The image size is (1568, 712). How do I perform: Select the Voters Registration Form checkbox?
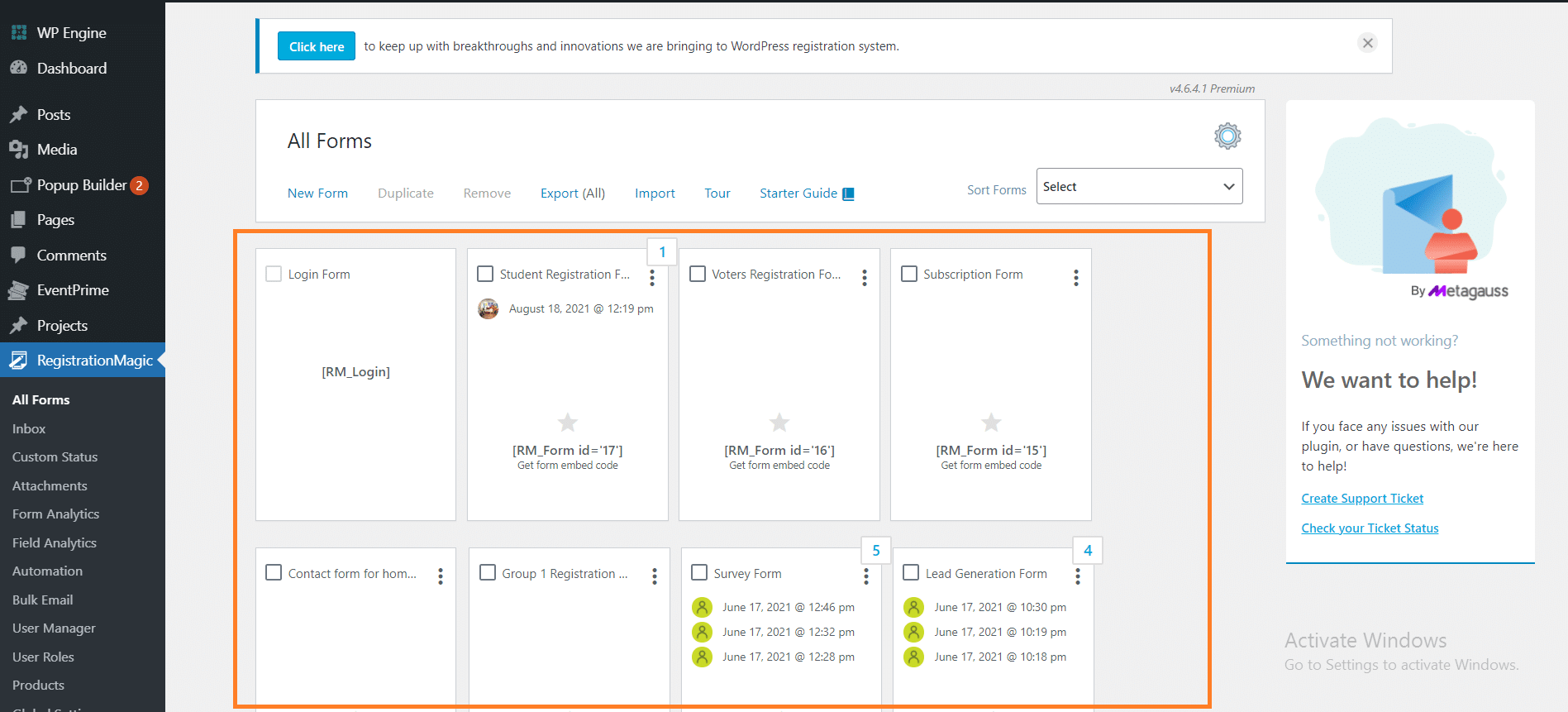(698, 274)
